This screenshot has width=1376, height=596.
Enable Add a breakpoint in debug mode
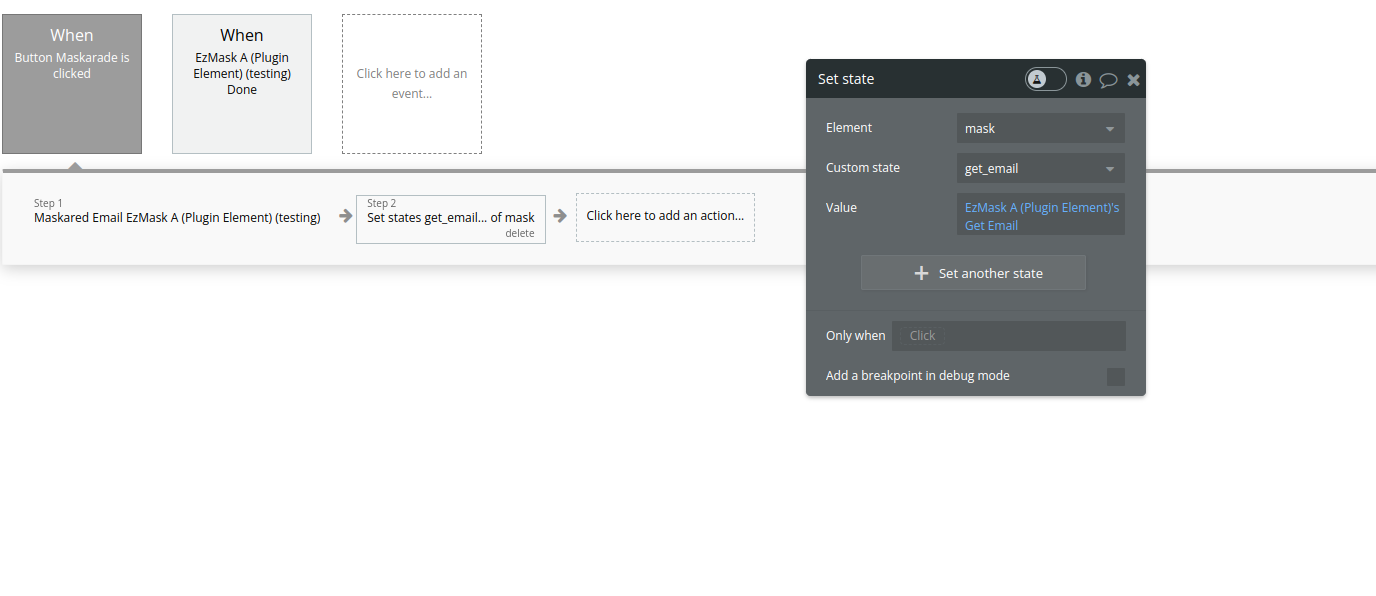1117,376
